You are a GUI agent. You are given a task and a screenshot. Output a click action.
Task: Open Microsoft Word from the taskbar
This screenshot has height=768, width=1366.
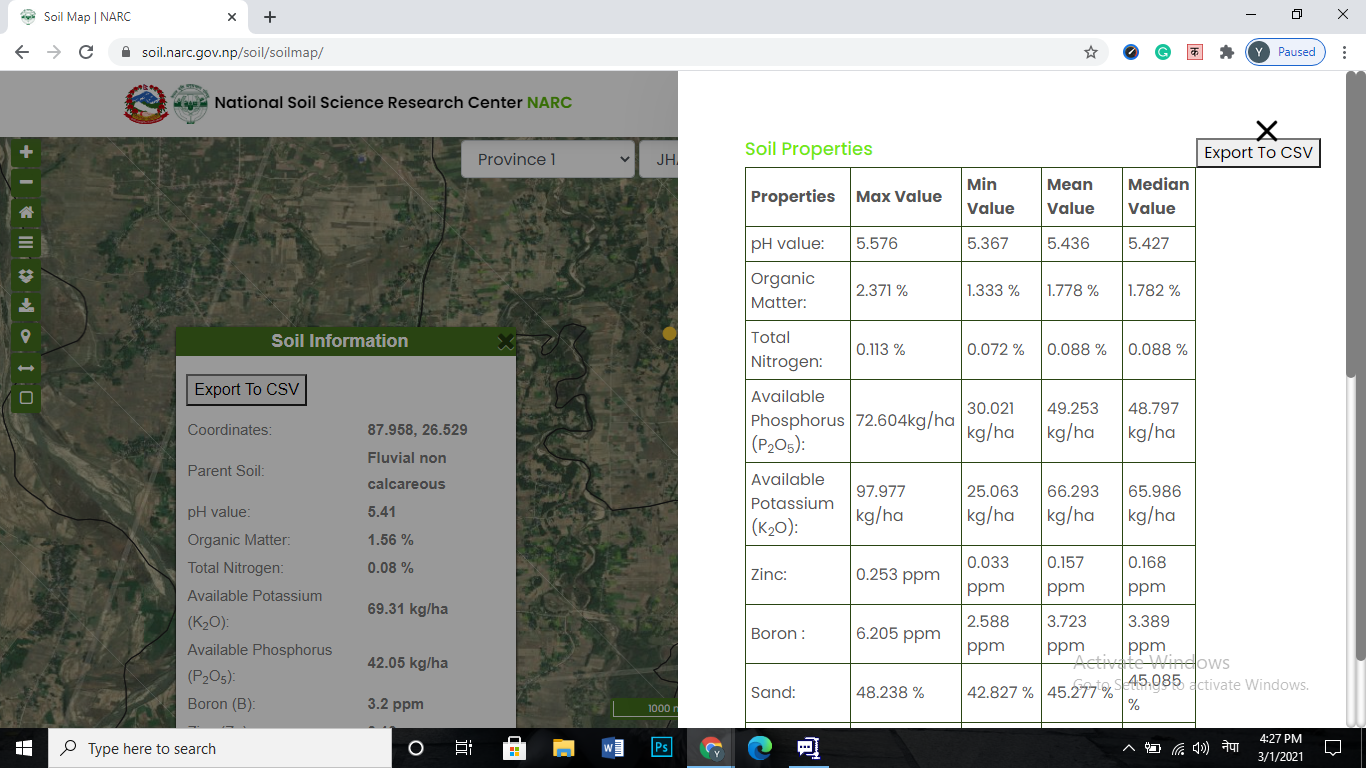tap(612, 748)
